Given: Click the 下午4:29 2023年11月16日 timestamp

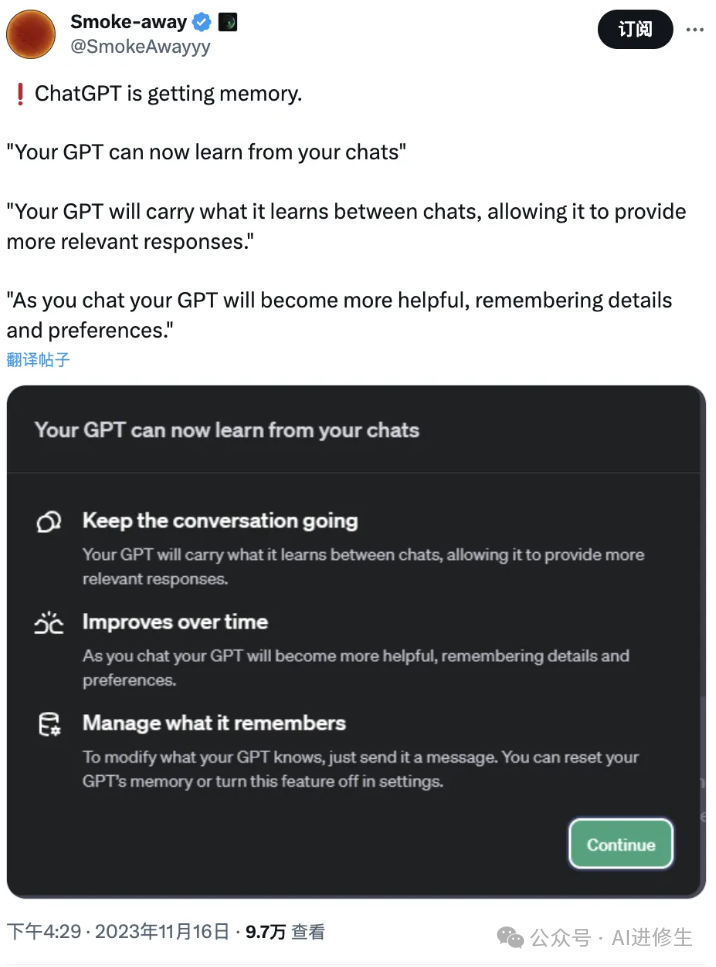Looking at the screenshot, I should (118, 931).
